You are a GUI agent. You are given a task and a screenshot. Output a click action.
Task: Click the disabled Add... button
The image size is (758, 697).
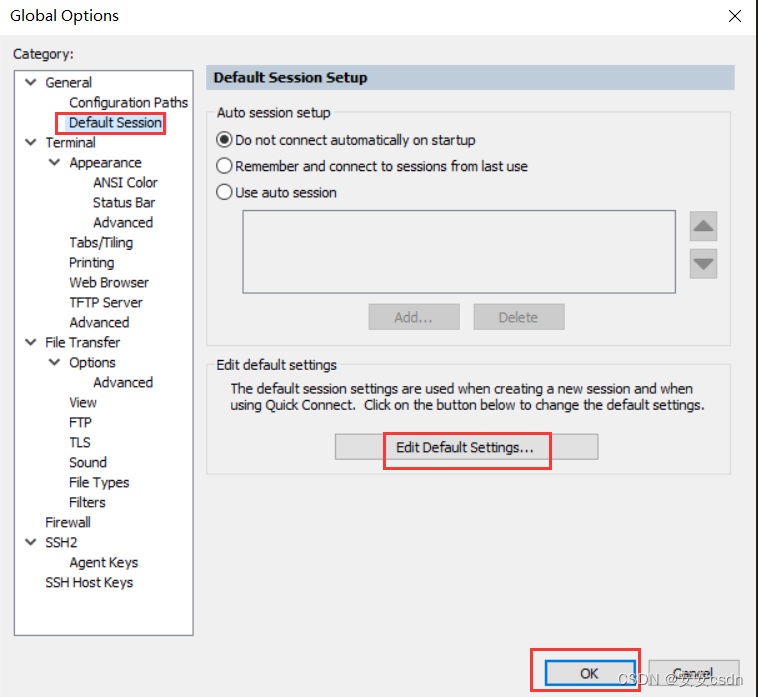tap(414, 317)
